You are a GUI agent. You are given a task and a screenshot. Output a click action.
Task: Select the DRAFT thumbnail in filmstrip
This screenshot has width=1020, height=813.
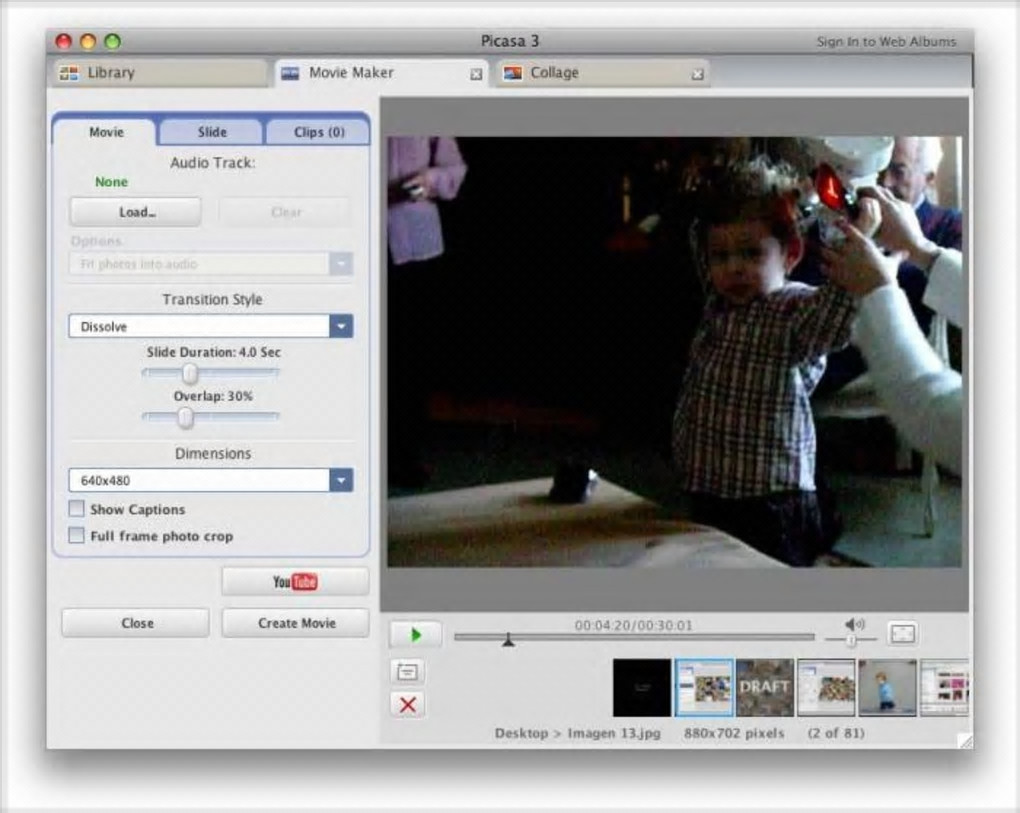(x=765, y=687)
